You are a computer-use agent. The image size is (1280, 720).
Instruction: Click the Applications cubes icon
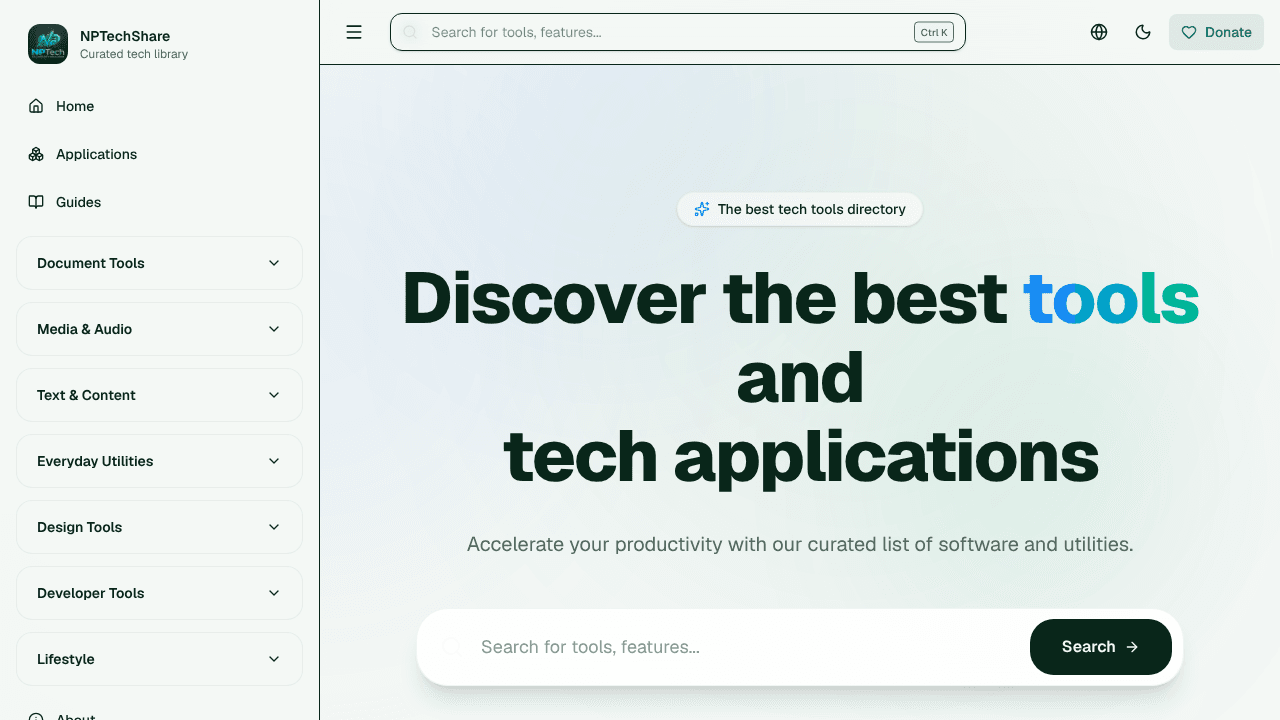[36, 154]
